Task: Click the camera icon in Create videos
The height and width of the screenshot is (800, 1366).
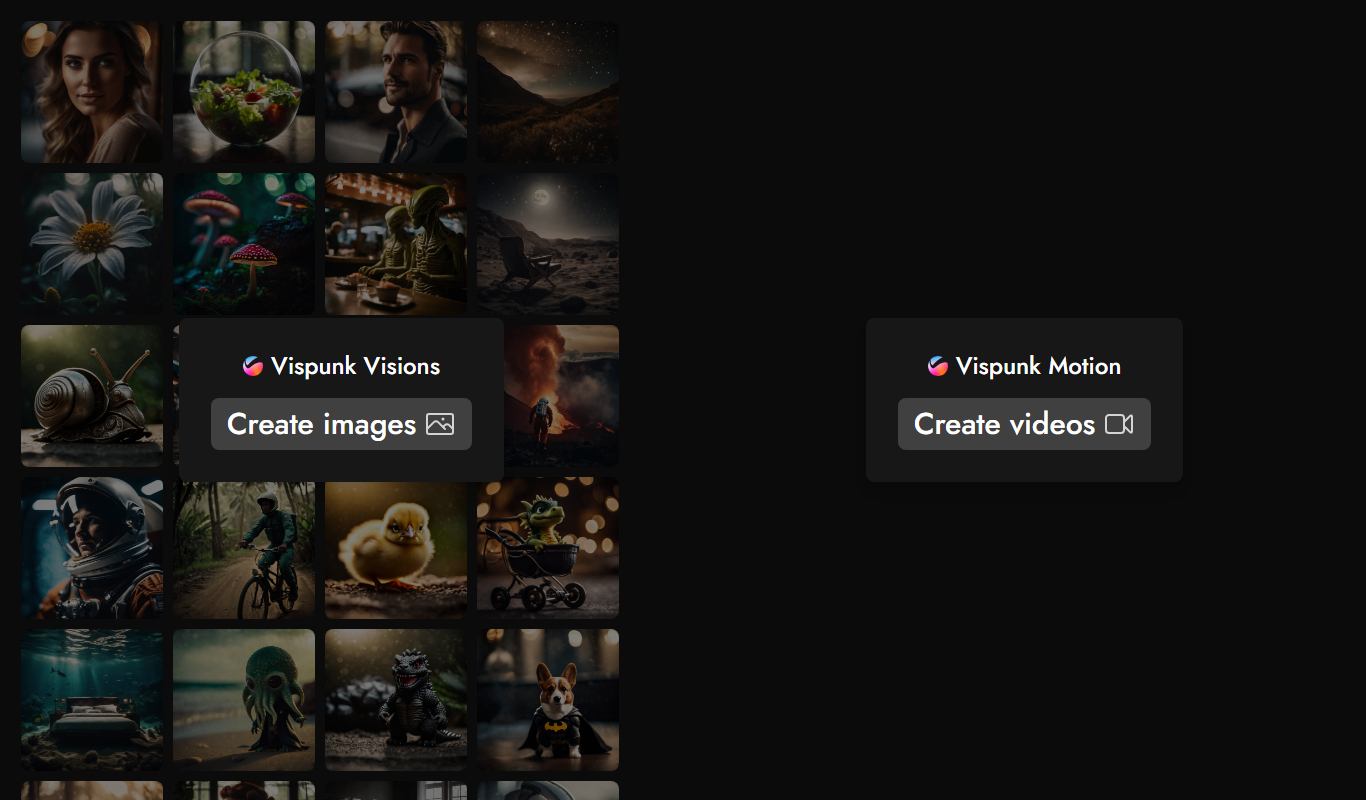Action: click(x=1119, y=424)
